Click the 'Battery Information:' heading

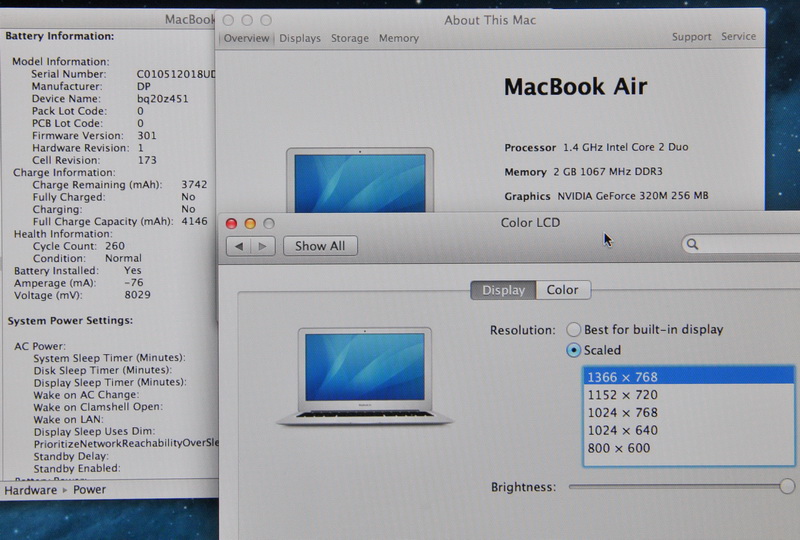click(60, 36)
